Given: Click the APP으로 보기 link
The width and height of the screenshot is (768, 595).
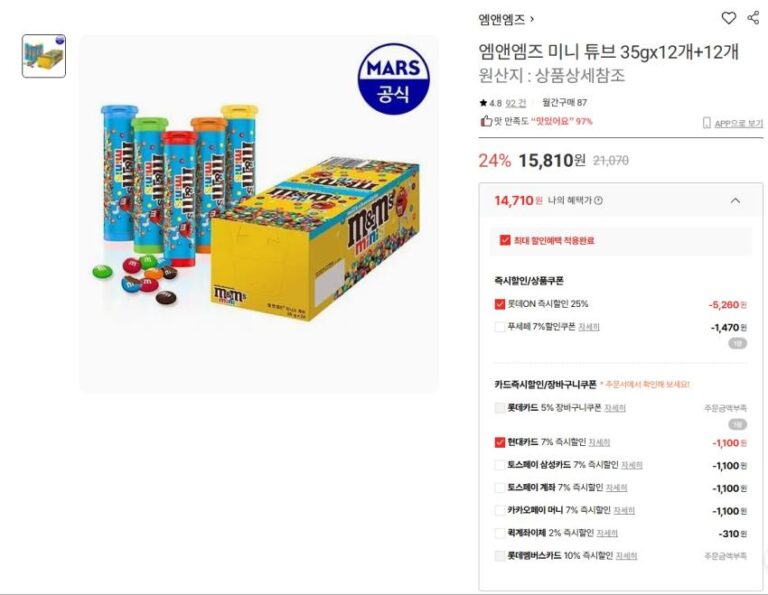Looking at the screenshot, I should tap(738, 123).
